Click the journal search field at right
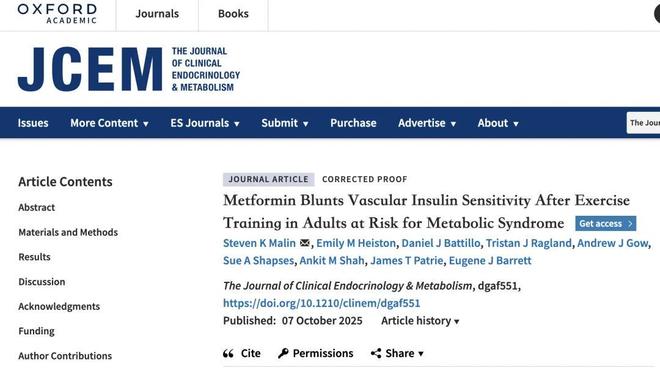 tap(643, 123)
